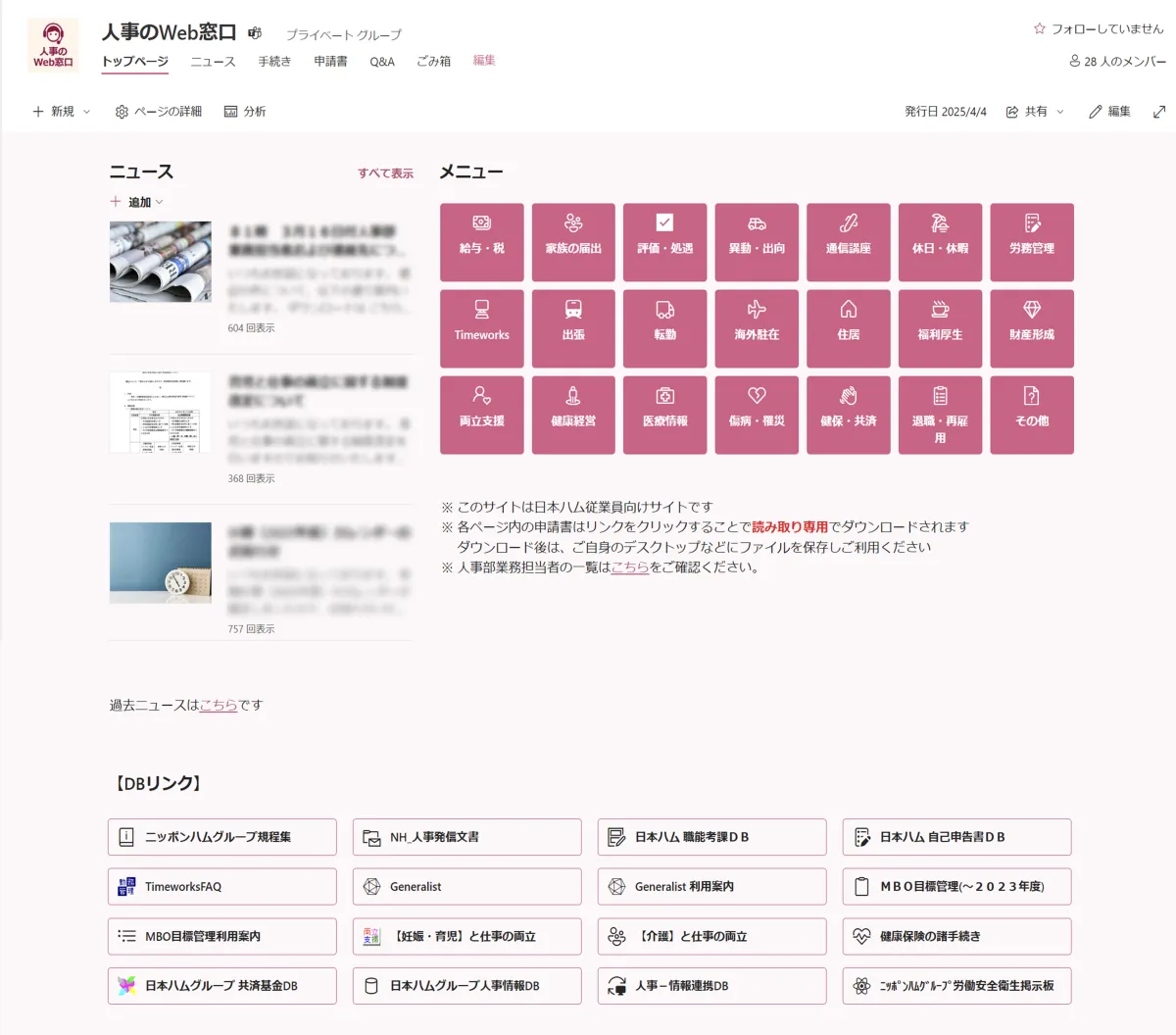Image resolution: width=1176 pixels, height=1035 pixels.
Task: Select the 海外駐在 airplane tile
Action: 757,328
